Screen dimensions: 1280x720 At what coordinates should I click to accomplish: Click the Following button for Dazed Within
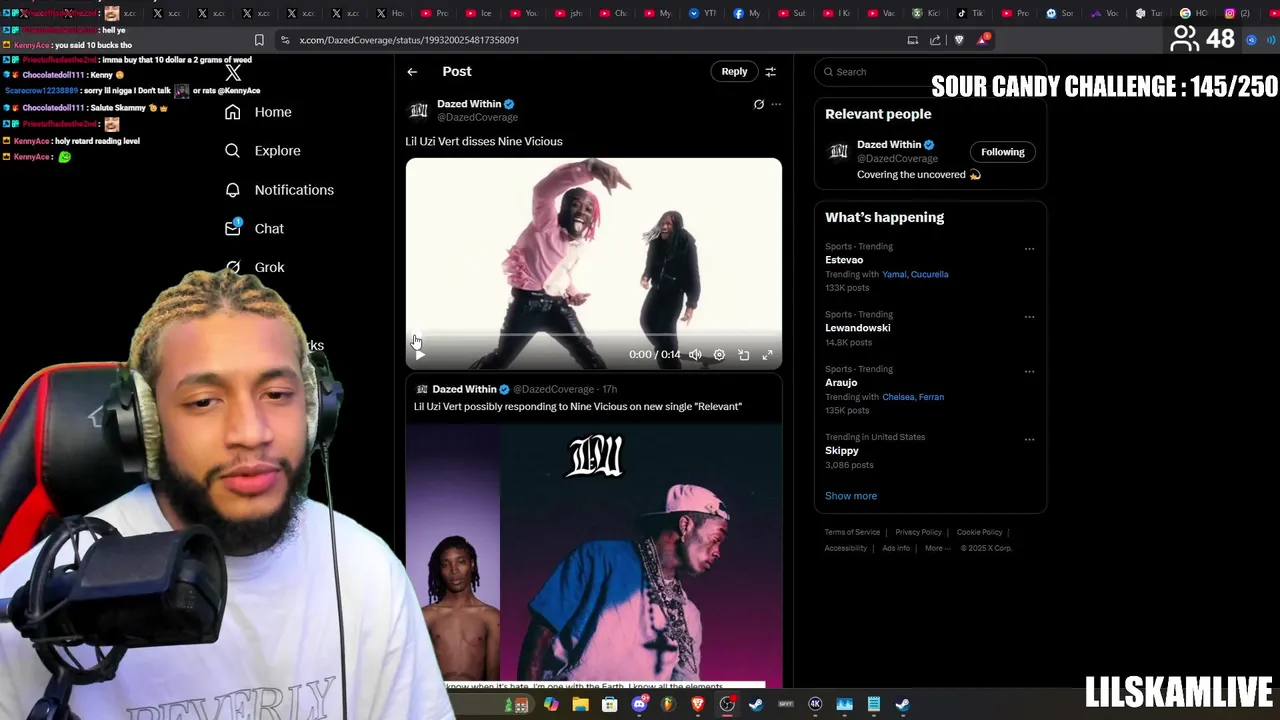click(x=1002, y=152)
